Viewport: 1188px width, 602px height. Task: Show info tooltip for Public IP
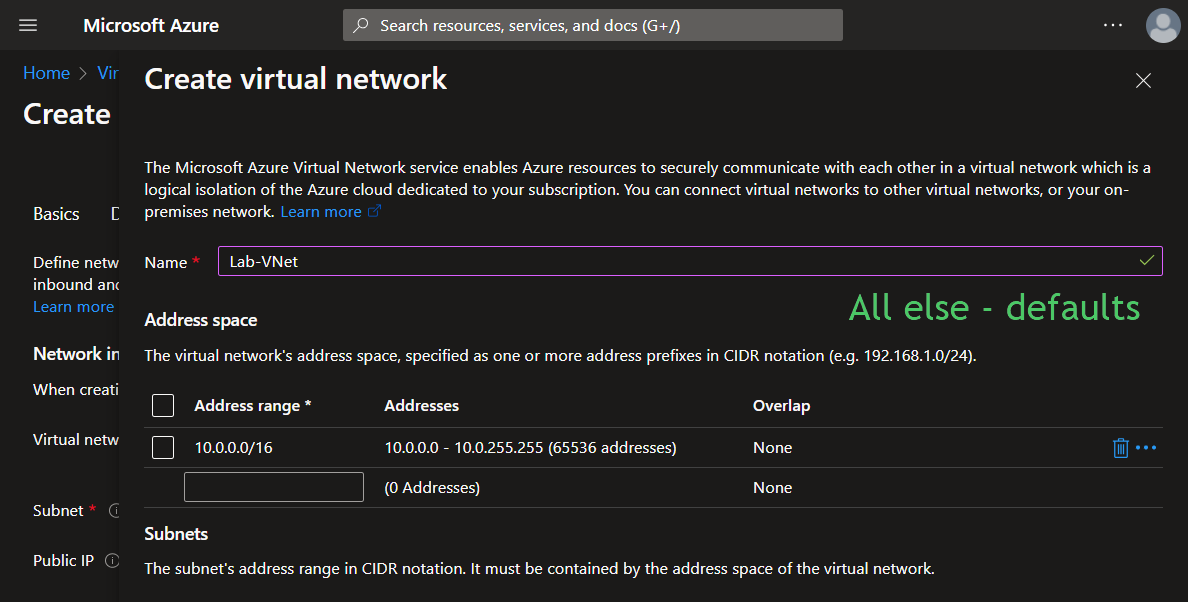click(112, 561)
